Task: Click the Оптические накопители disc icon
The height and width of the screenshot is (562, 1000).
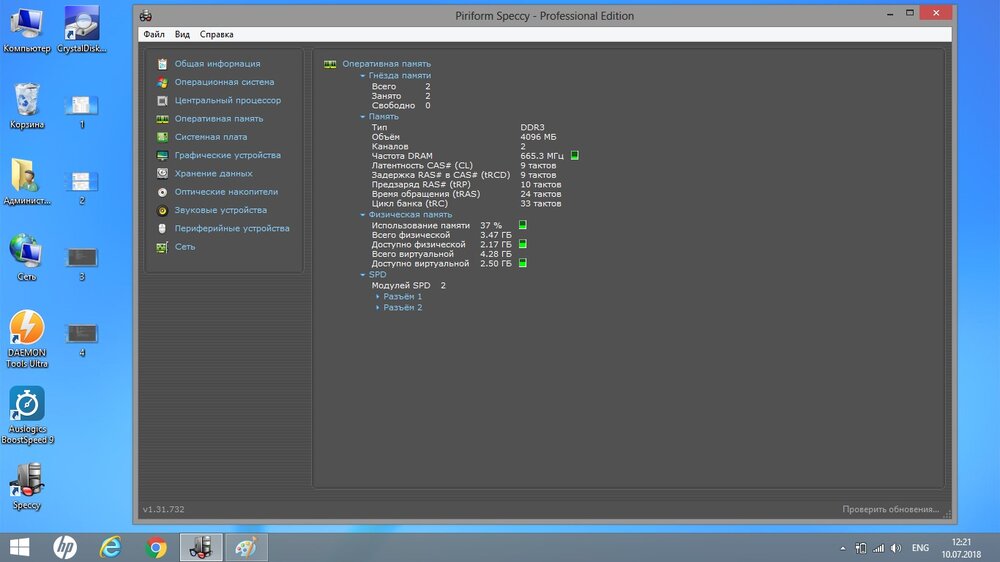Action: (x=162, y=192)
